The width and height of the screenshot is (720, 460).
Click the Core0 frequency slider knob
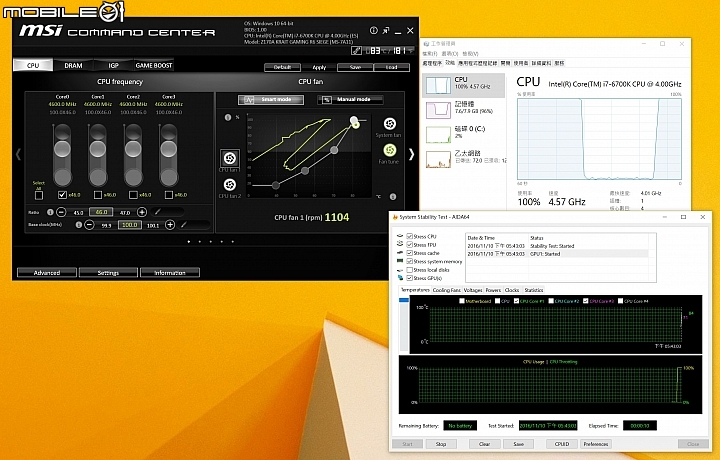tap(62, 149)
